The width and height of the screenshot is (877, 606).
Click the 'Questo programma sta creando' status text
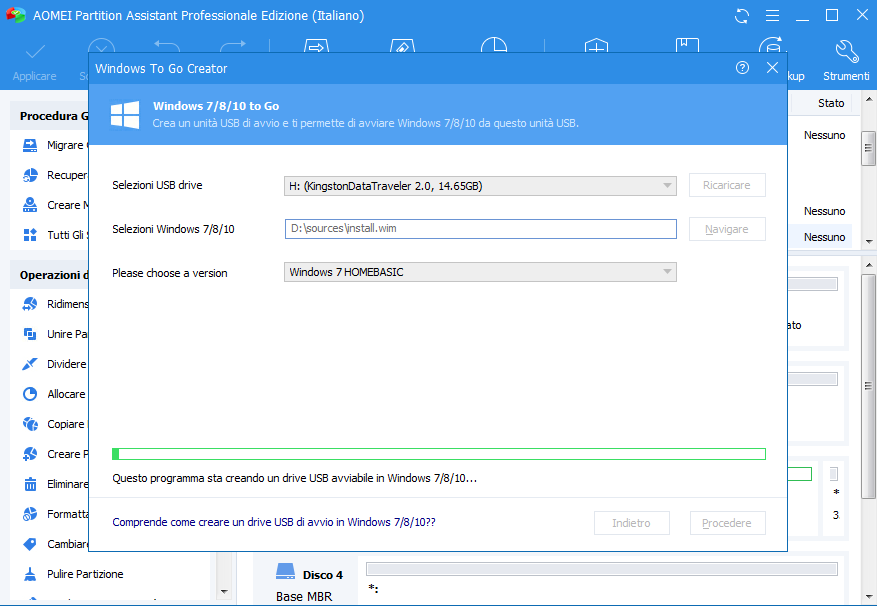(294, 478)
